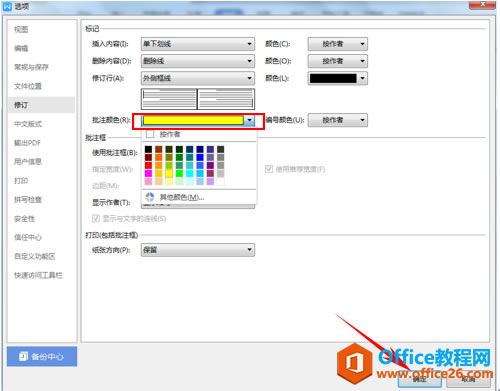Click the 其他颜色(M)... option

[199, 197]
